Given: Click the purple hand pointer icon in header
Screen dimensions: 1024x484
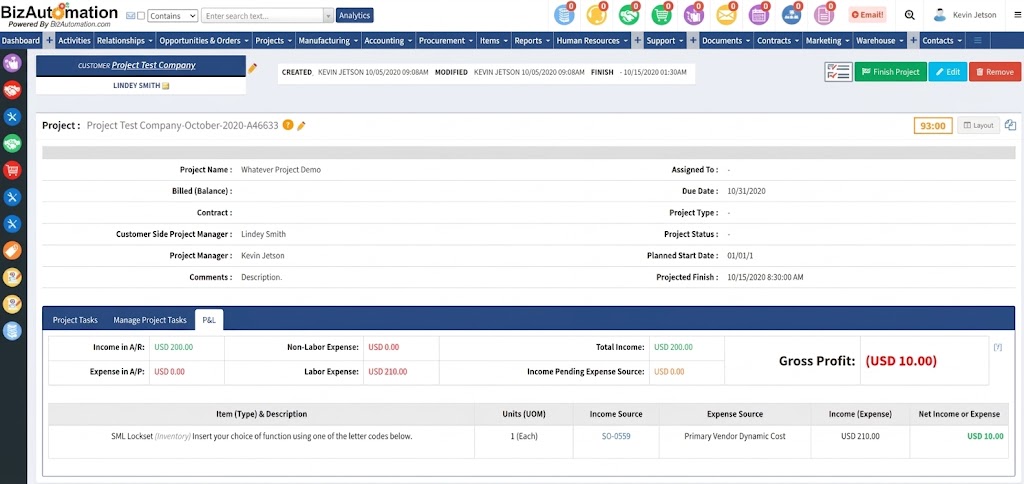Looking at the screenshot, I should point(694,14).
